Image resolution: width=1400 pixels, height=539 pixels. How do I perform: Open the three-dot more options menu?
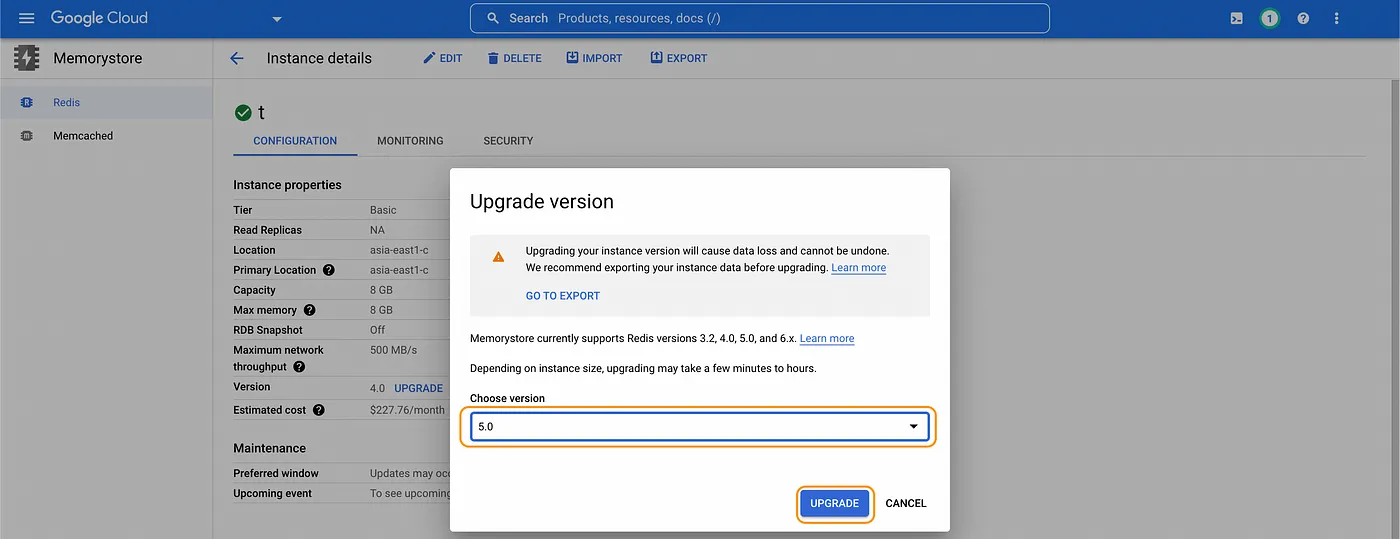[x=1337, y=19]
